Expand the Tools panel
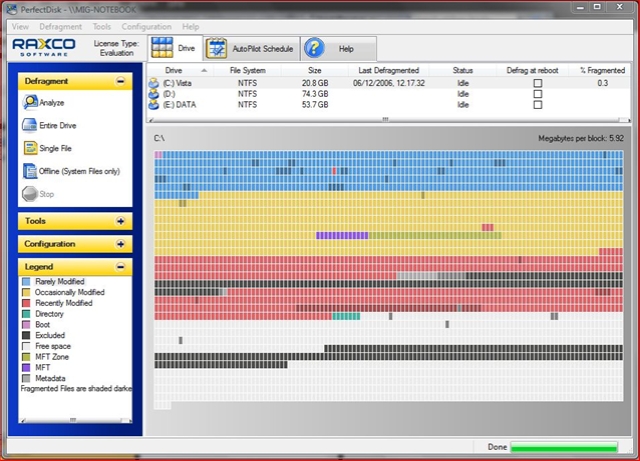The height and width of the screenshot is (461, 640). 120,221
